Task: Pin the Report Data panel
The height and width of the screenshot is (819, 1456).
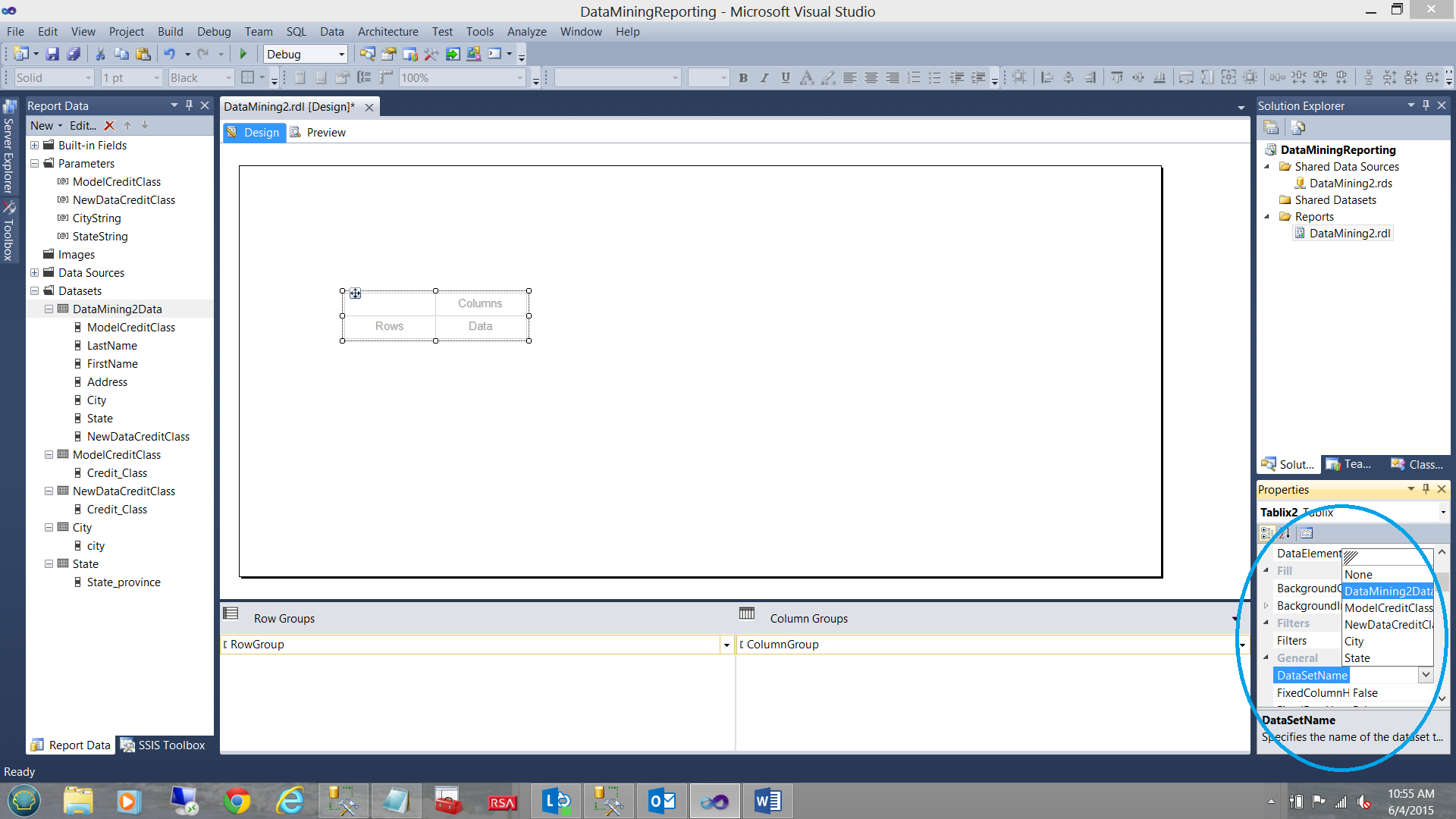Action: click(x=189, y=105)
